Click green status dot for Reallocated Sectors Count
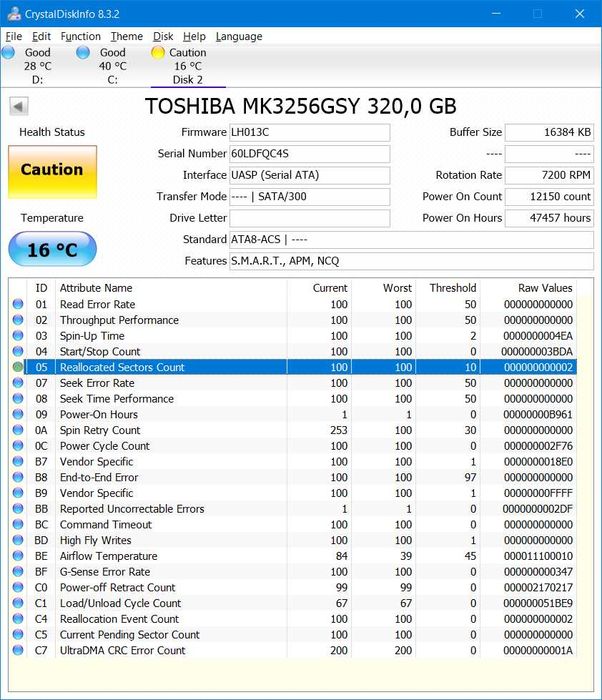This screenshot has width=602, height=700. coord(18,367)
